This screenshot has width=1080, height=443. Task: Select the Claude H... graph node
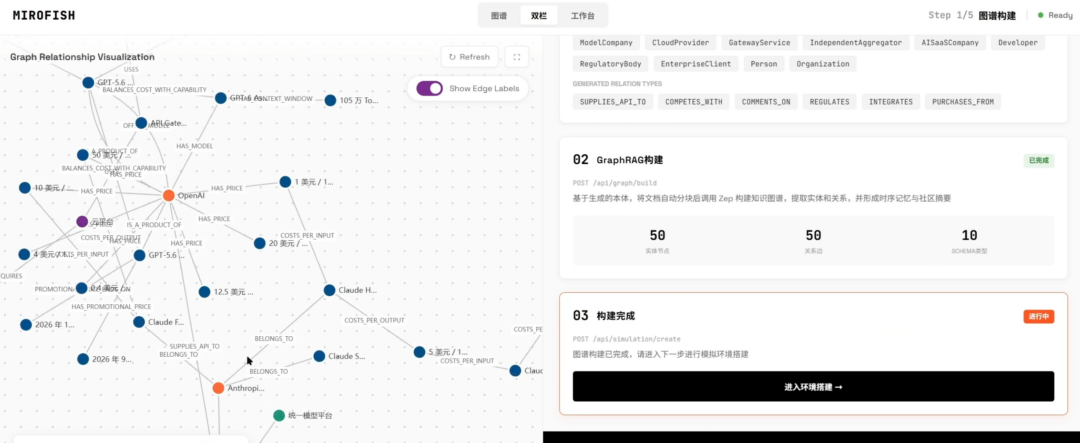(329, 291)
